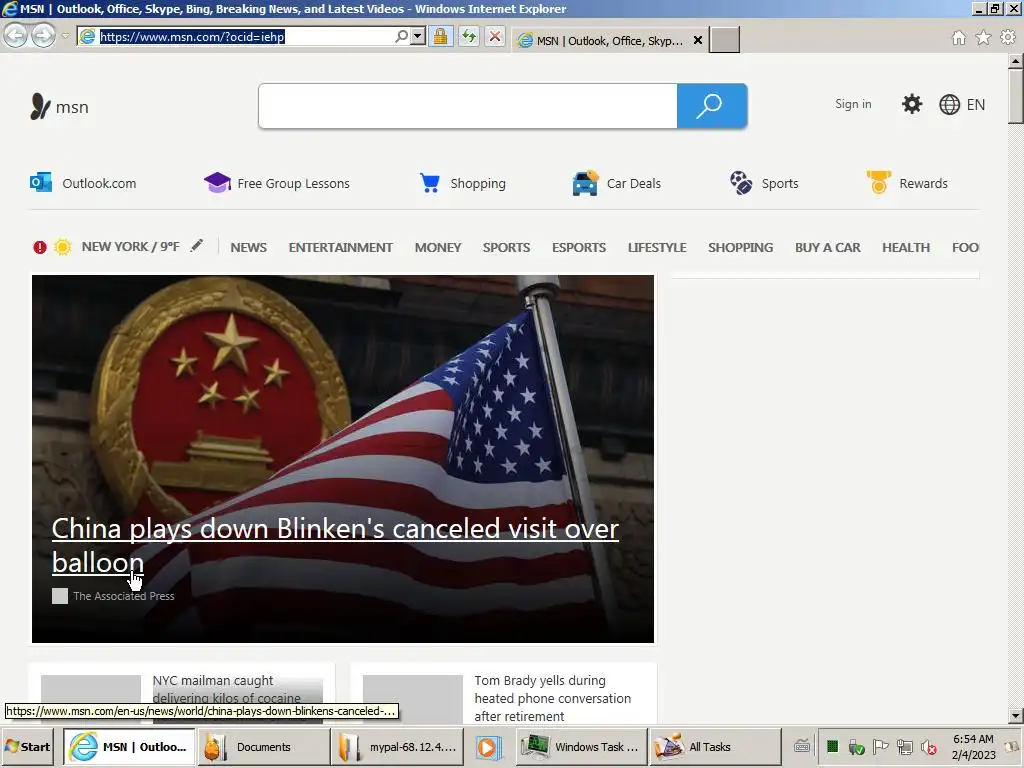This screenshot has height=768, width=1024.
Task: Click the muted volume tray icon
Action: pyautogui.click(x=929, y=746)
